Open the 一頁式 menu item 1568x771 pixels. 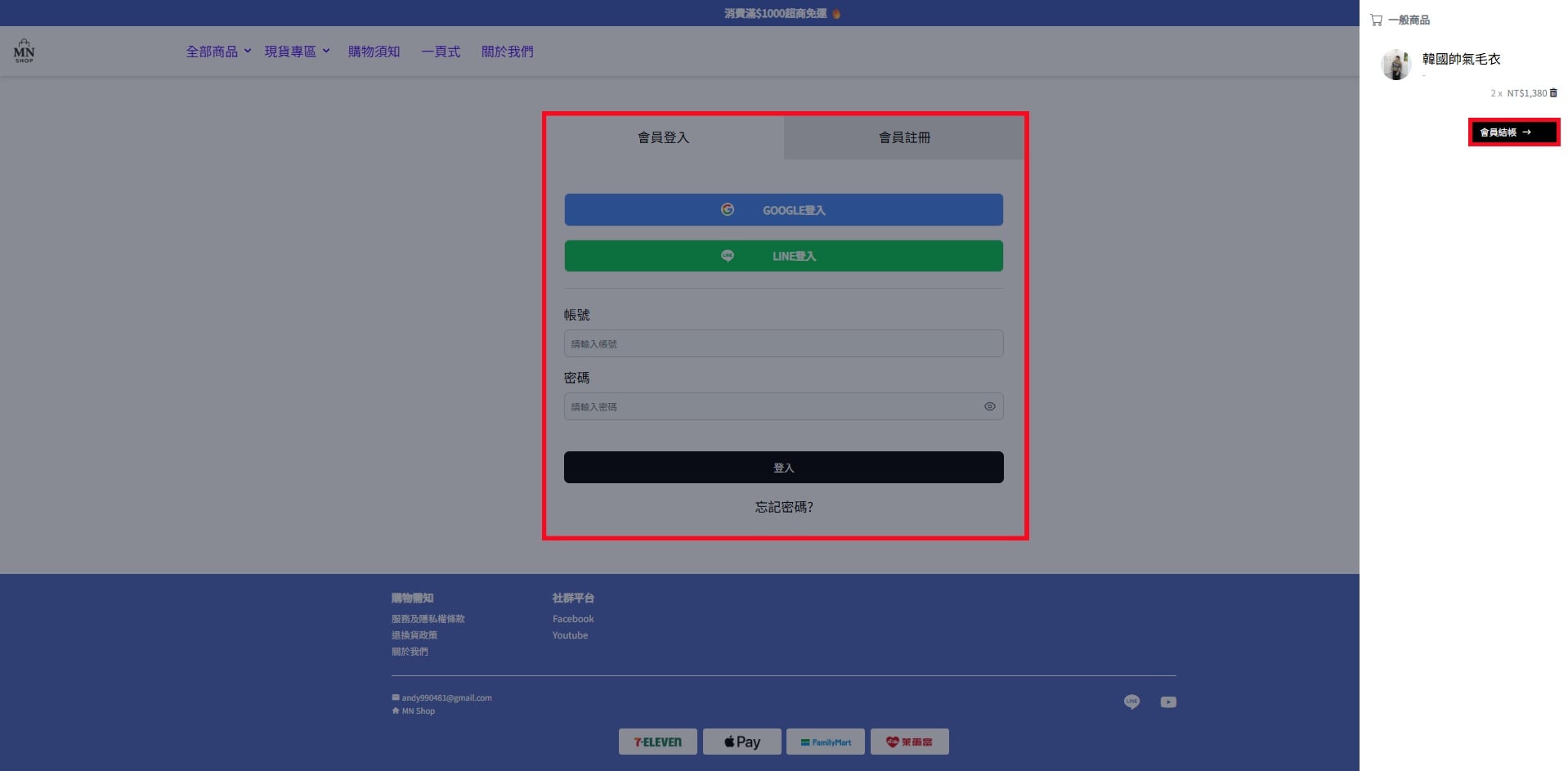tap(441, 52)
